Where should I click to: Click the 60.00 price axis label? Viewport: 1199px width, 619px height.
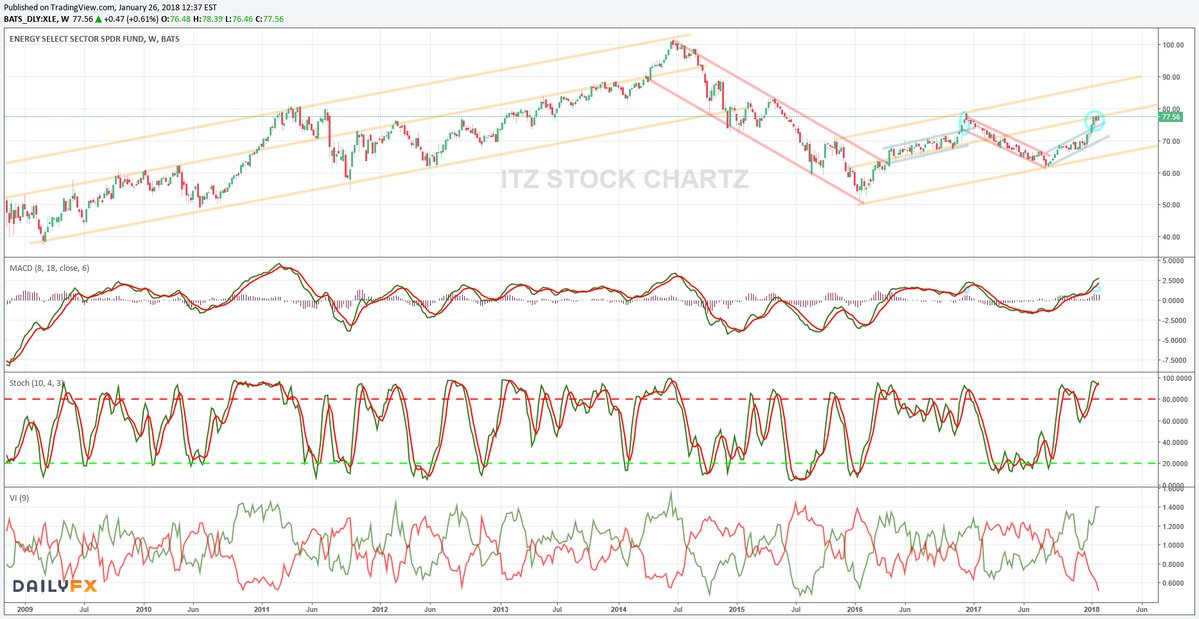(x=1171, y=173)
